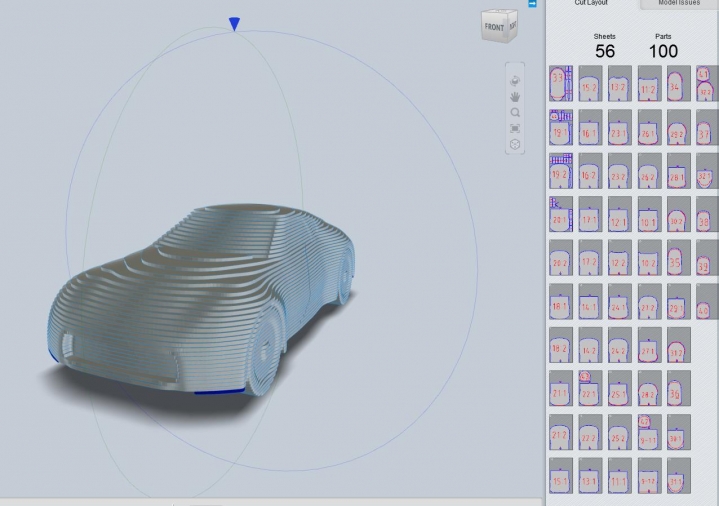Select sheet thumbnail labeled 28:1
This screenshot has width=719, height=506.
[x=677, y=175]
